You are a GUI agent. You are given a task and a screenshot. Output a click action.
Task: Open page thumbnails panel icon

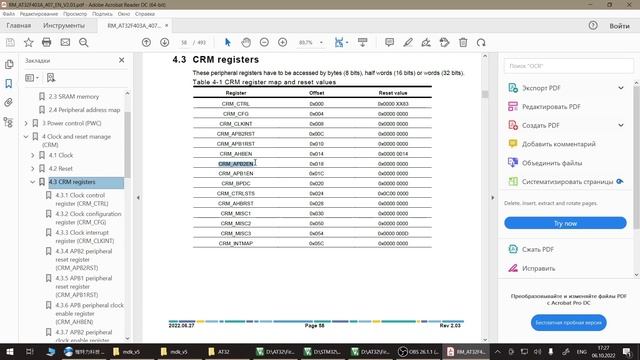pyautogui.click(x=9, y=64)
